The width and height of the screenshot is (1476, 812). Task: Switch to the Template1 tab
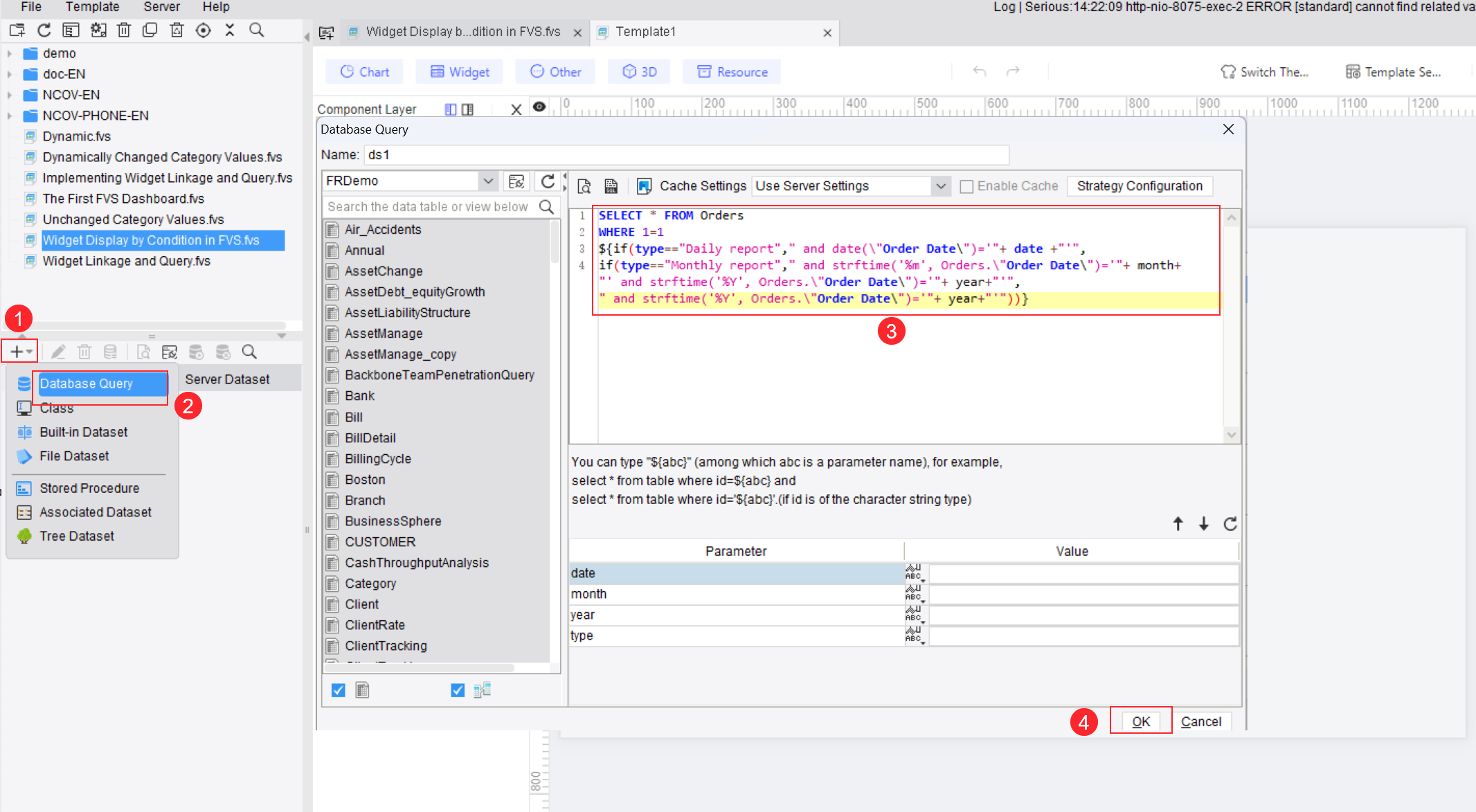(645, 32)
